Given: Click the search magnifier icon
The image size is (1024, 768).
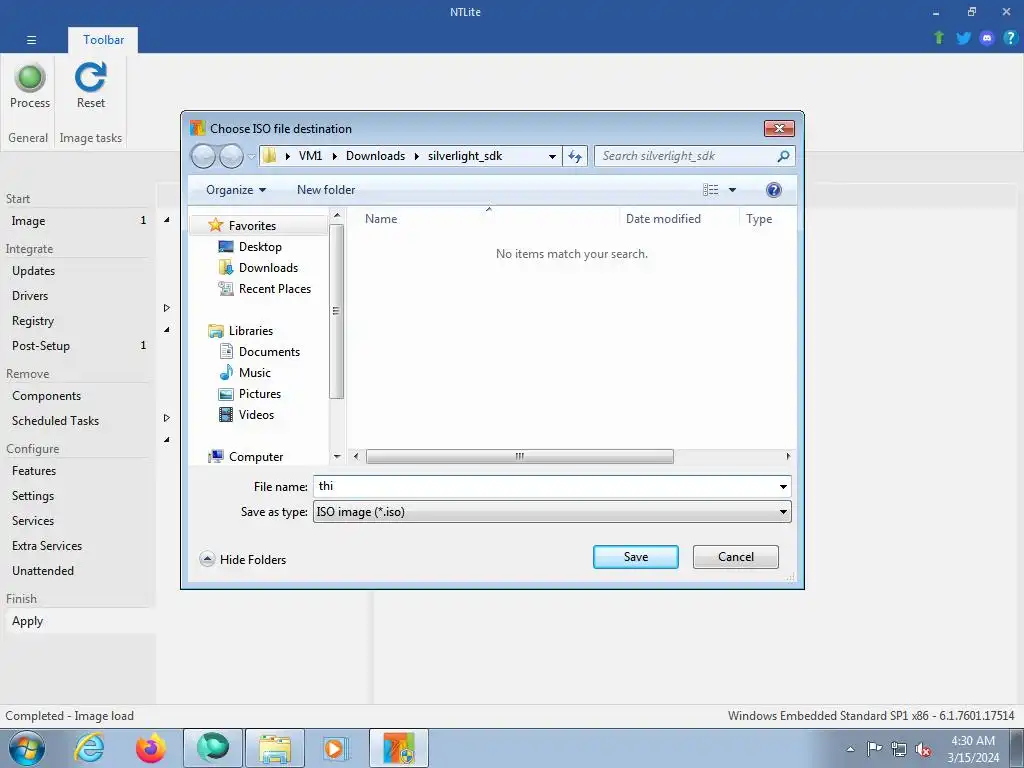Looking at the screenshot, I should pyautogui.click(x=783, y=156).
